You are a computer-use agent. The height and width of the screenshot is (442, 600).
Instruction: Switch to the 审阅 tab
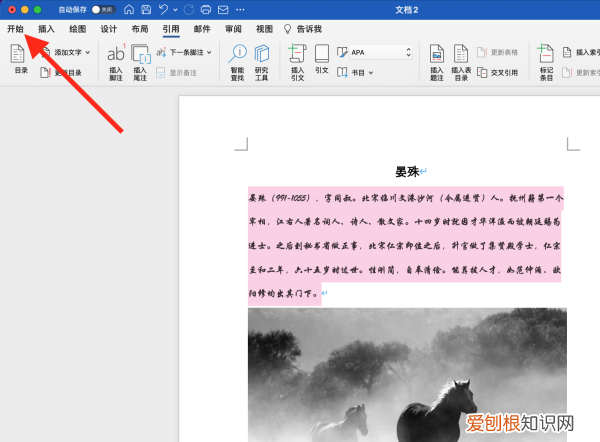[x=233, y=29]
